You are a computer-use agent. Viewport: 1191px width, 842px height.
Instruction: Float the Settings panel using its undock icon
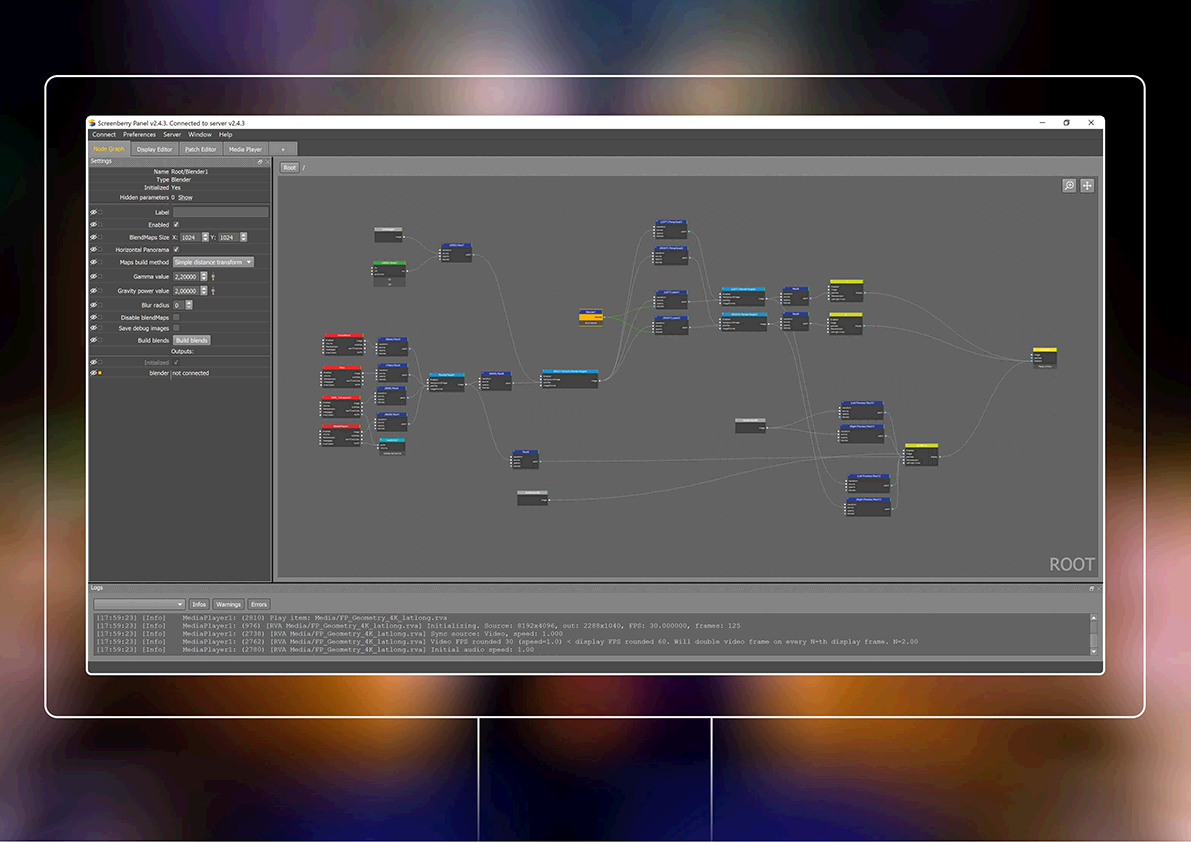point(260,161)
